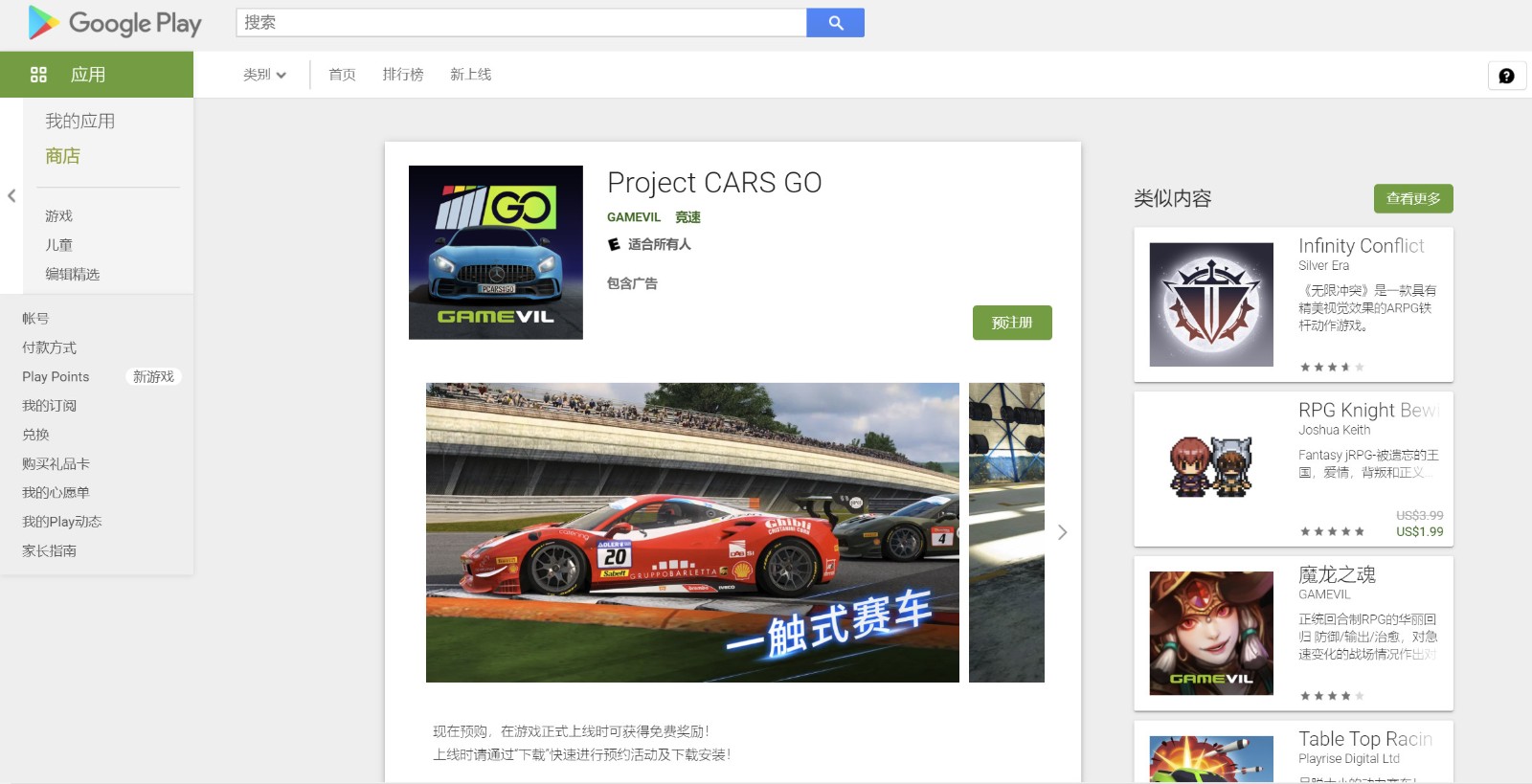The image size is (1532, 784).
Task: Show next screenshot with right arrow
Action: click(x=1062, y=532)
